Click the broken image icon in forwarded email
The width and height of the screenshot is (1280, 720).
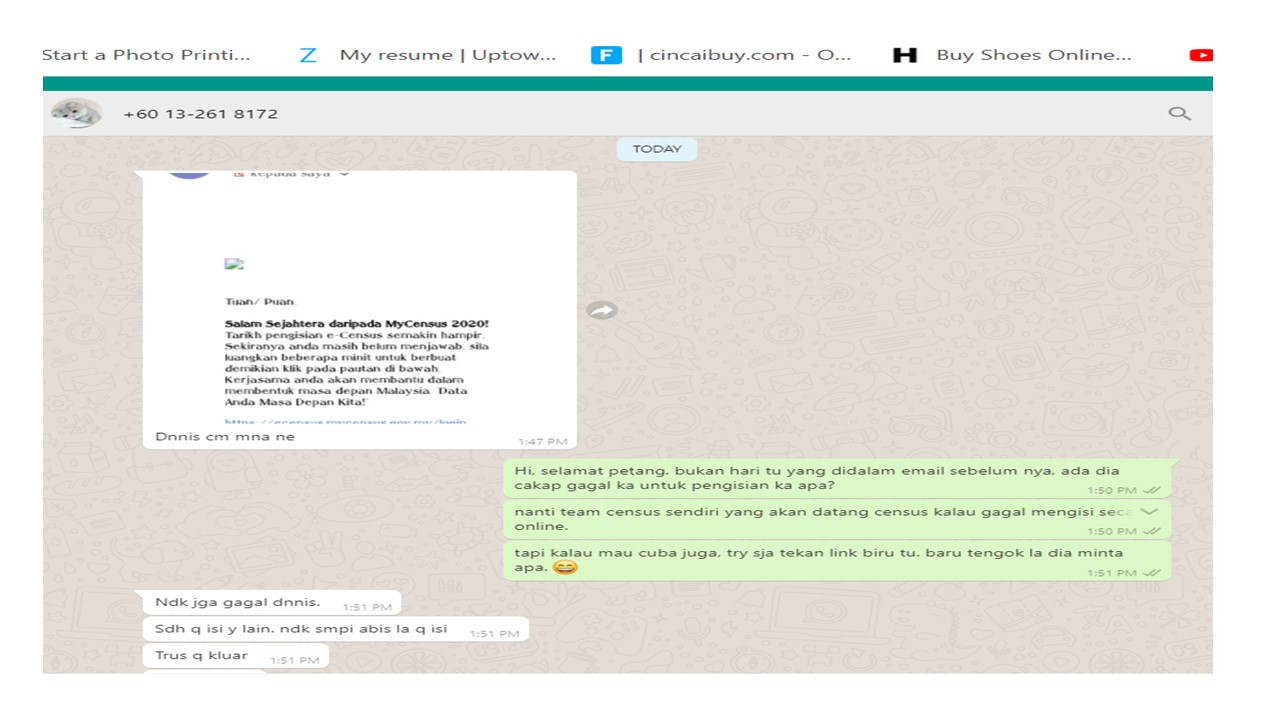[x=234, y=265]
